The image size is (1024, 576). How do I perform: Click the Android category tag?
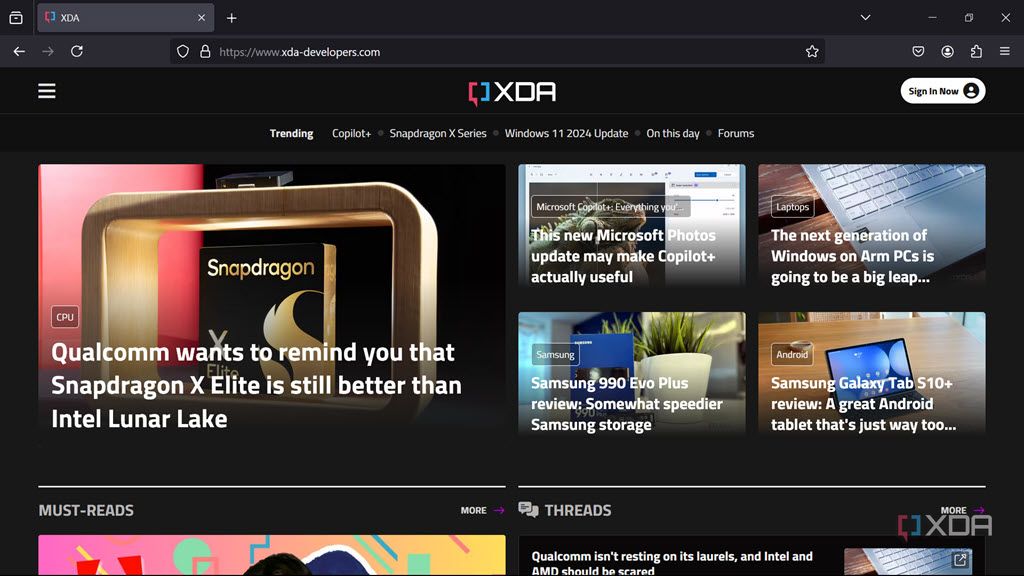(792, 355)
